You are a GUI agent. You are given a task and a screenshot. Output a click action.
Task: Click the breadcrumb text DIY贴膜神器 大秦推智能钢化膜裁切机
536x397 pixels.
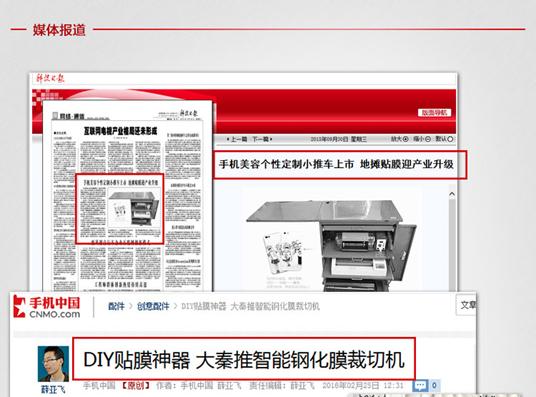(250, 306)
